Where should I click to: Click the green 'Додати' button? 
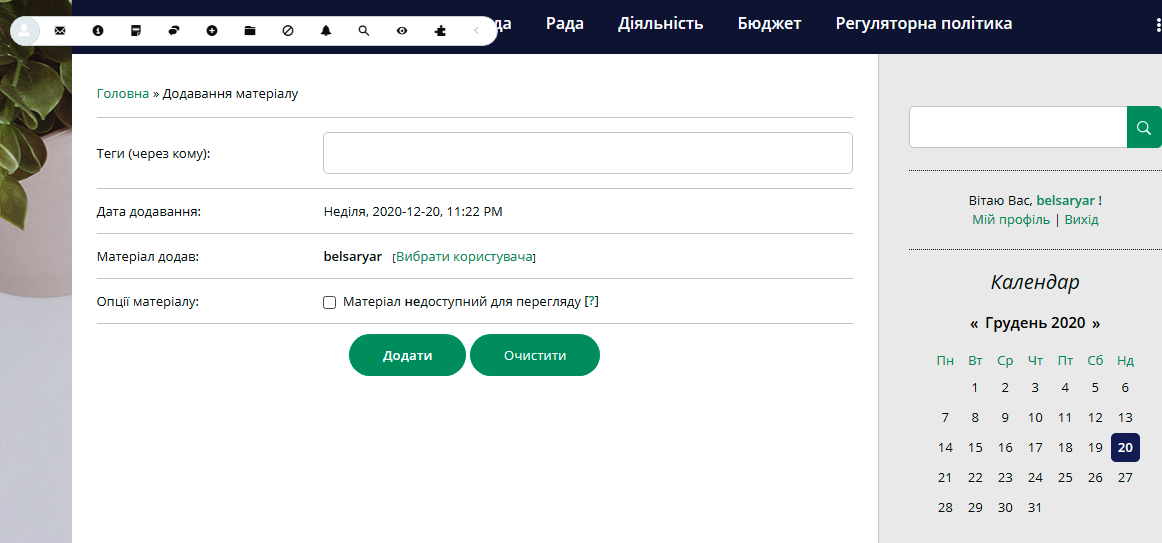click(x=407, y=355)
